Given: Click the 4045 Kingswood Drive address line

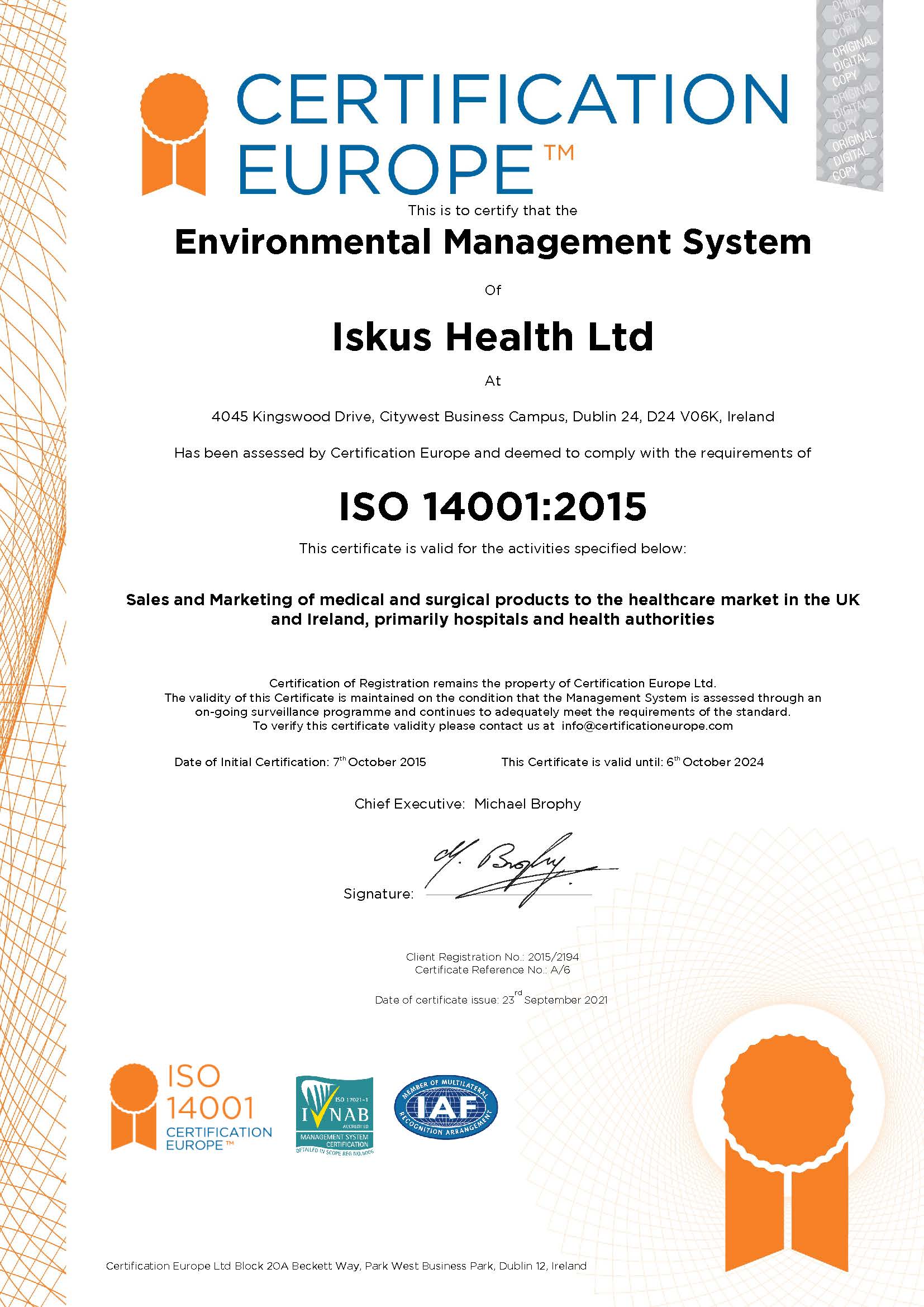Looking at the screenshot, I should [x=493, y=417].
